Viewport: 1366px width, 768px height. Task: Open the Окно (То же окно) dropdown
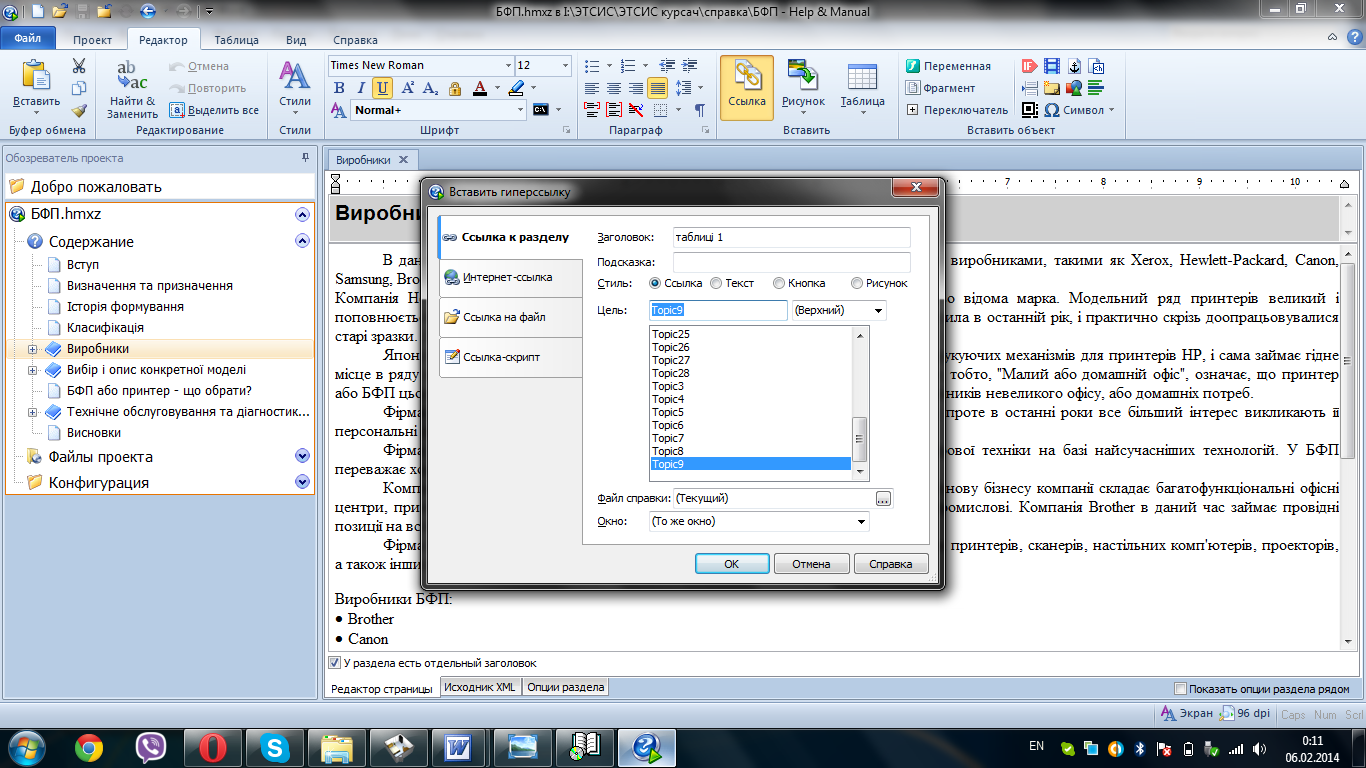pos(862,521)
